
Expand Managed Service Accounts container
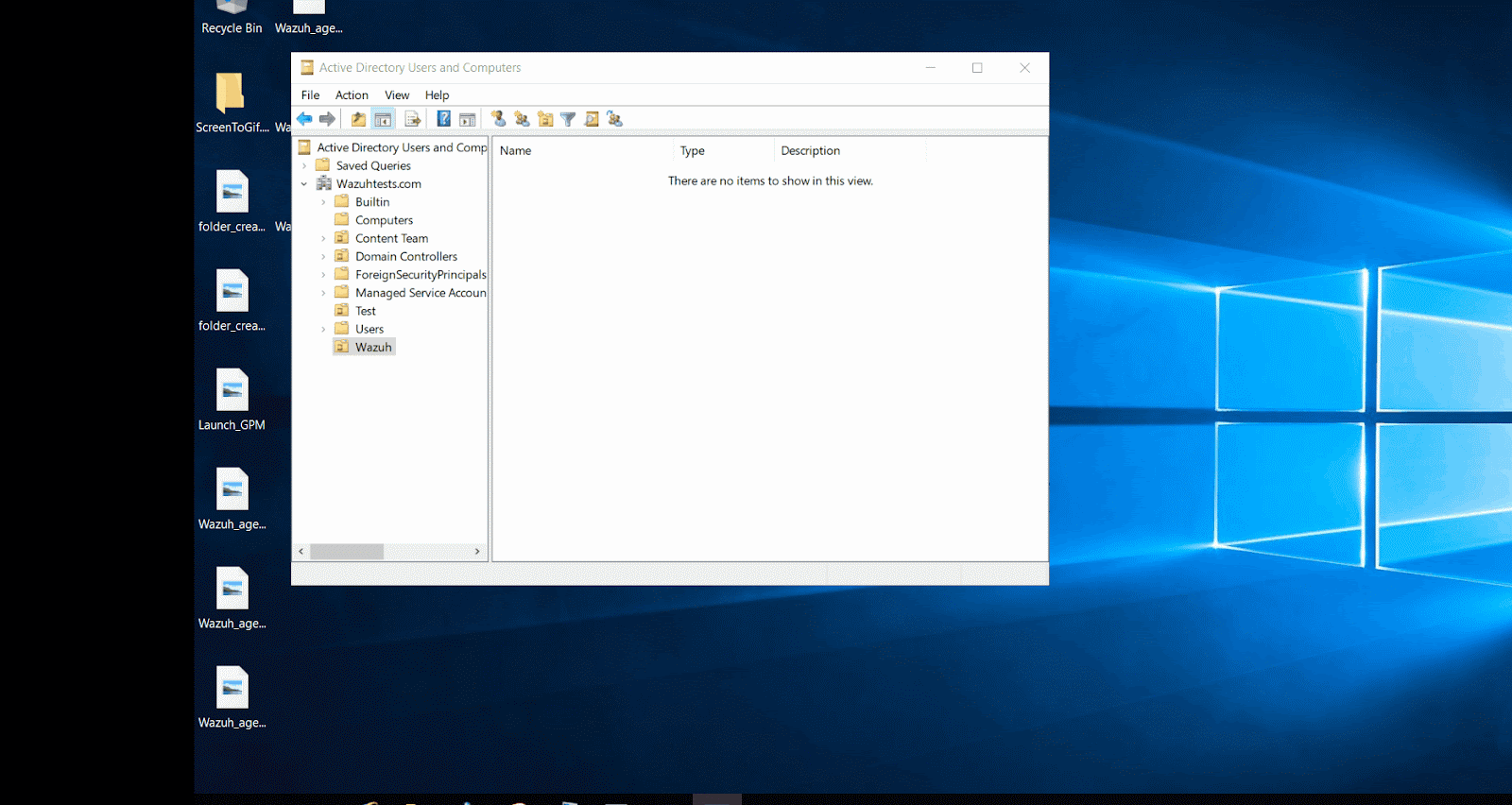click(323, 293)
